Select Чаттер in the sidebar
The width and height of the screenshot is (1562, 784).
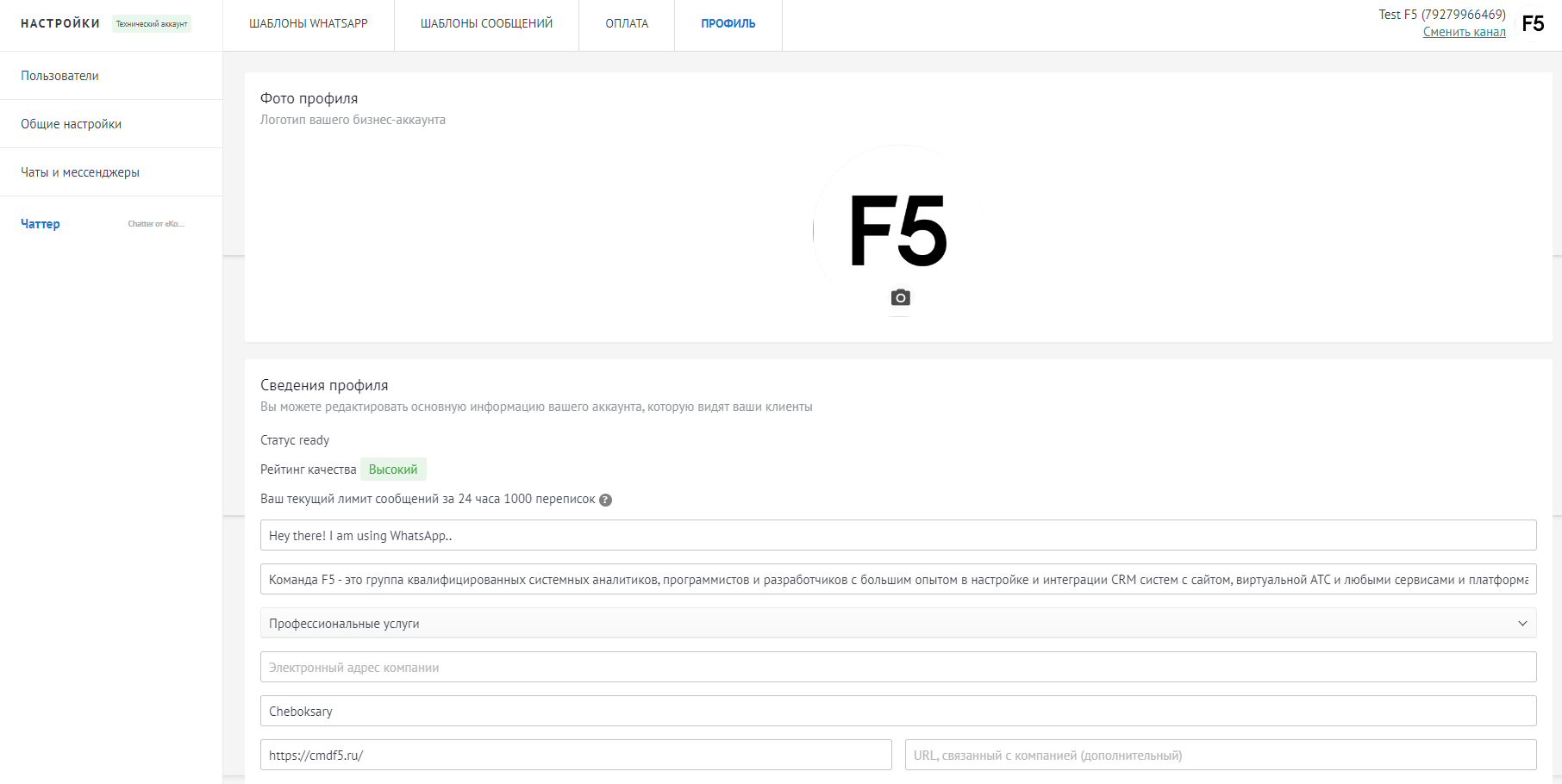[x=41, y=224]
